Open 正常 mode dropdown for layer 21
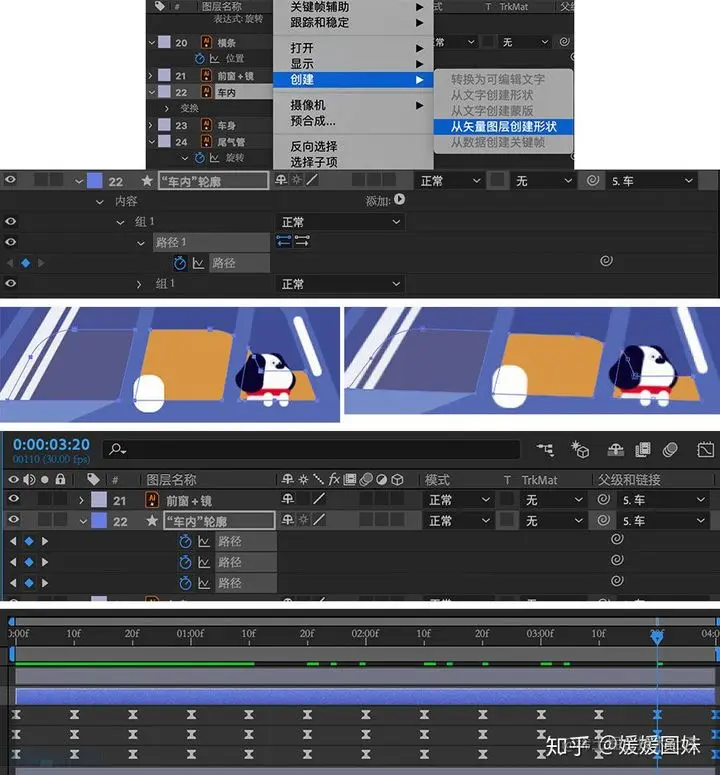Viewport: 720px width, 775px height. (x=459, y=500)
